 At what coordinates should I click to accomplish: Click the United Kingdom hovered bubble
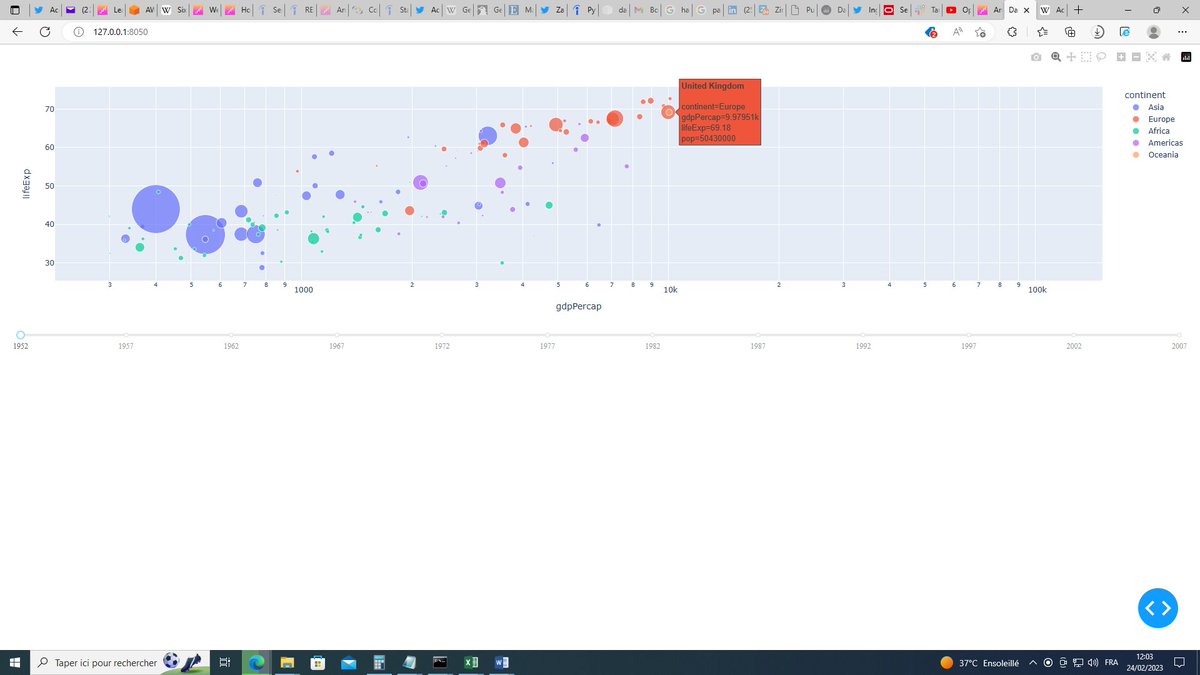[668, 112]
